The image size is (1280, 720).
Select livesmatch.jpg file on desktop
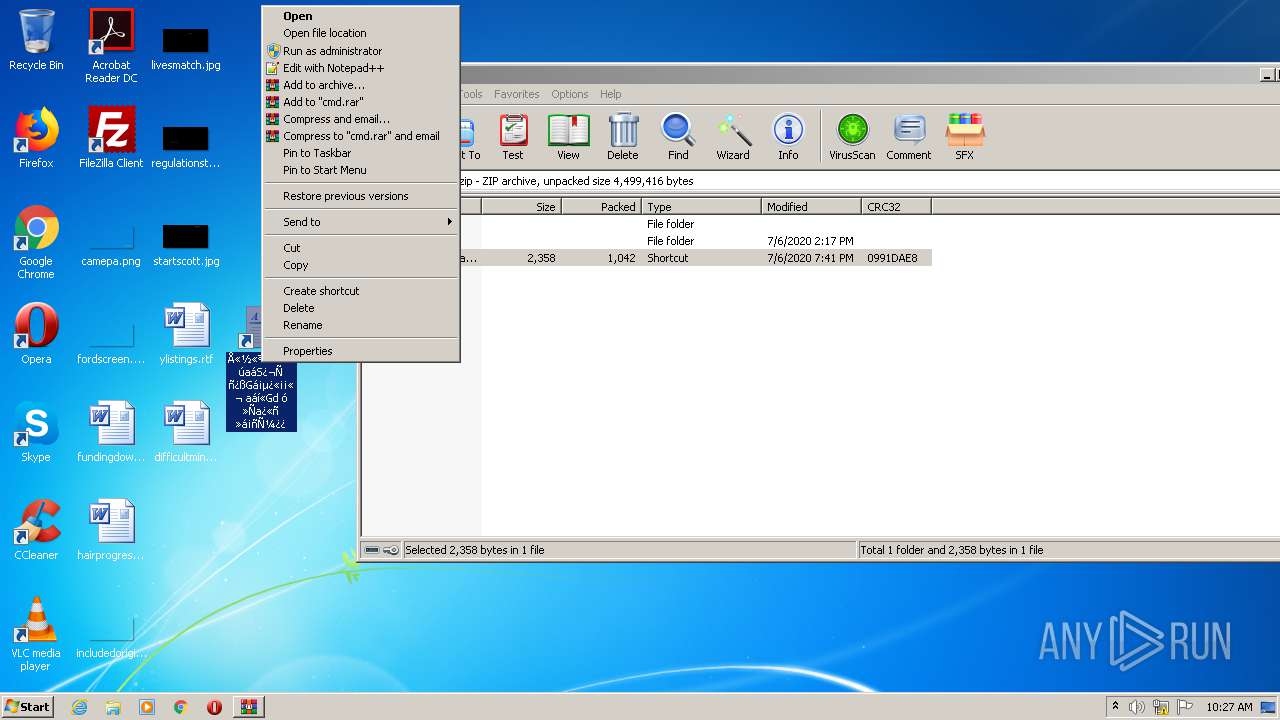click(x=186, y=48)
